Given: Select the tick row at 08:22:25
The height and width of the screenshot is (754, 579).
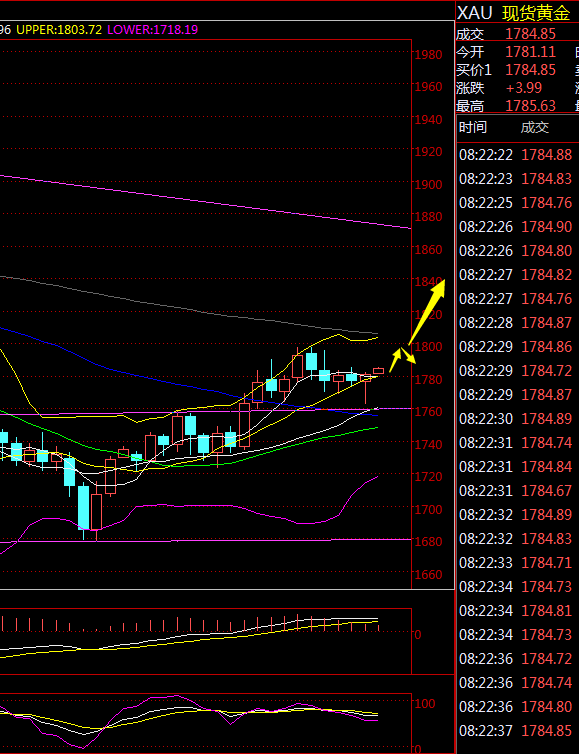Looking at the screenshot, I should 516,203.
